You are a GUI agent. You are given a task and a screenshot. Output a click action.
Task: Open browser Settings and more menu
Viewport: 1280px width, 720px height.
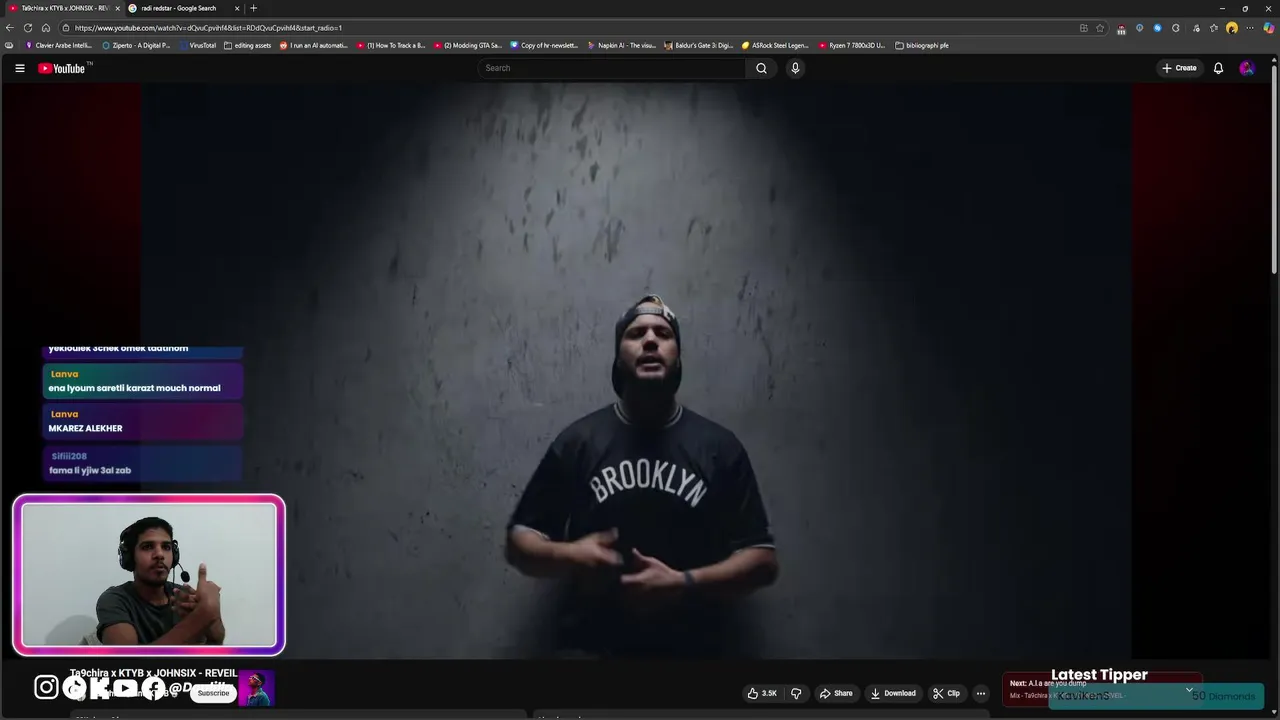(1250, 28)
